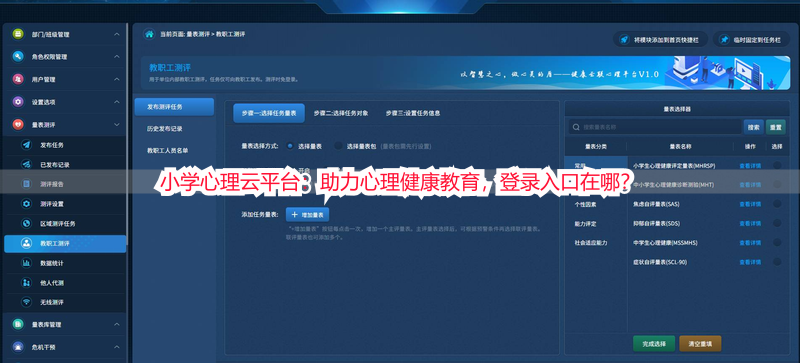Screen dimensions: 800x363
Task: Click the 角色权限管理 wrench icon
Action: pyautogui.click(x=18, y=57)
